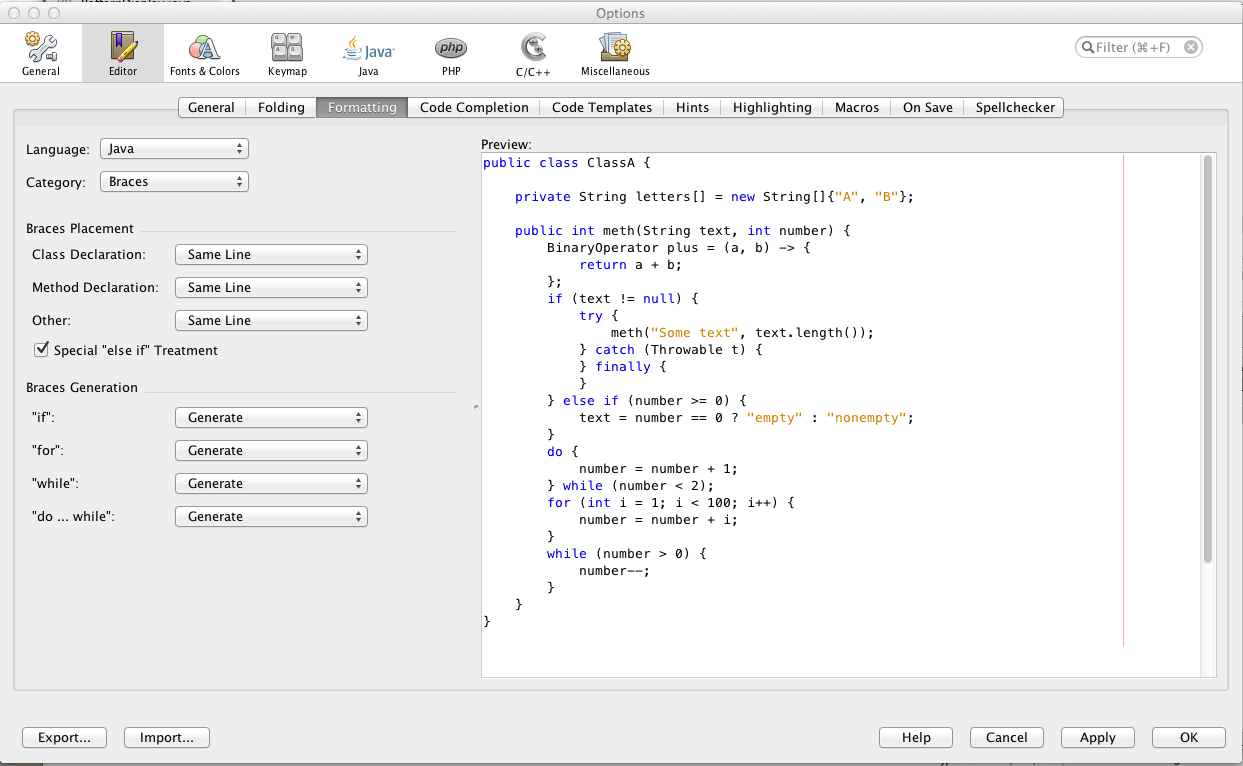Select the Editor options icon
The width and height of the screenshot is (1243, 766).
pos(123,53)
